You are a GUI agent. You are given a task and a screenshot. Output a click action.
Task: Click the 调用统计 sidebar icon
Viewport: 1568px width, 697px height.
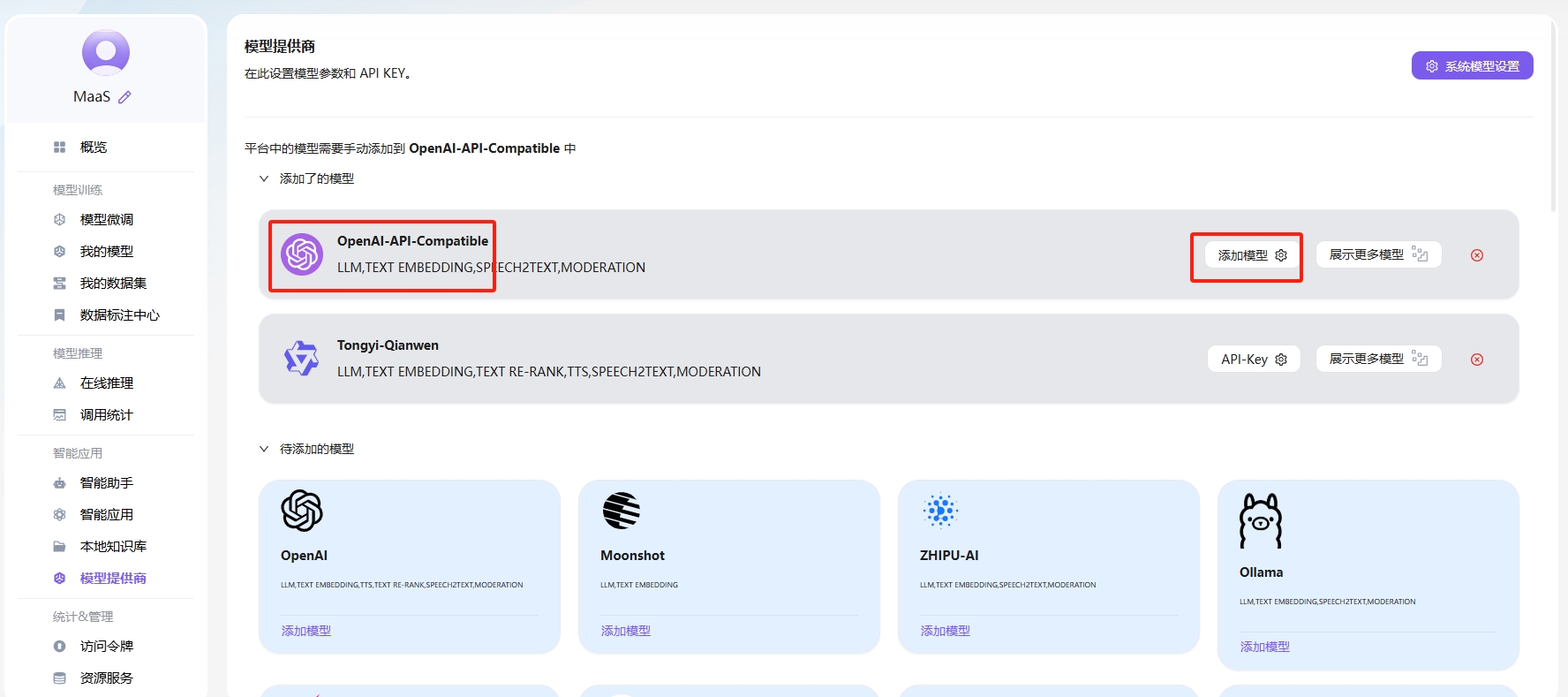60,415
